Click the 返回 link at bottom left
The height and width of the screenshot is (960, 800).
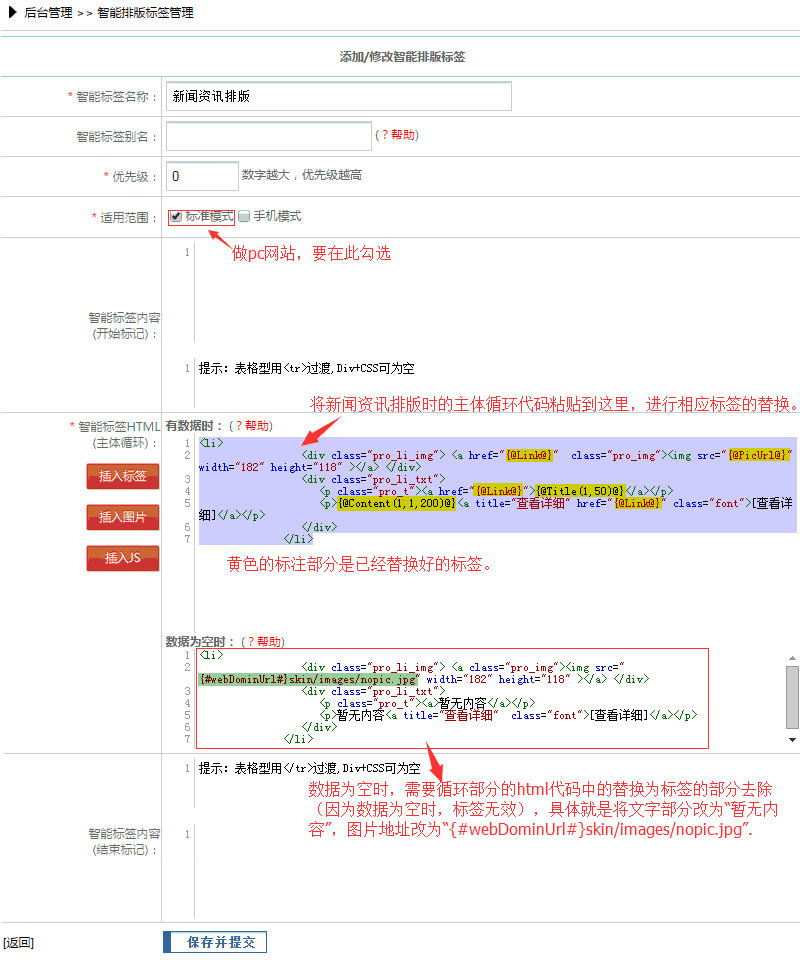(x=19, y=942)
